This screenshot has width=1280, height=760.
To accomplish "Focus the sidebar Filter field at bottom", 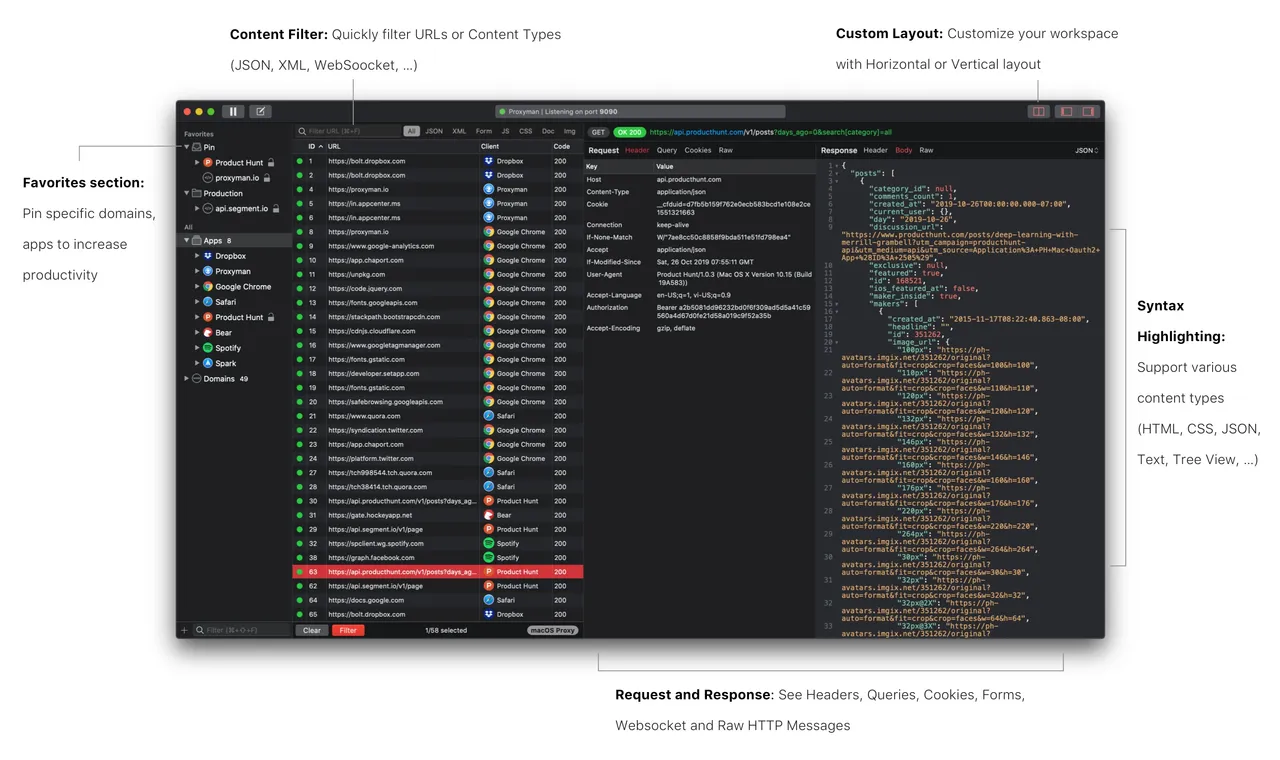I will point(242,630).
